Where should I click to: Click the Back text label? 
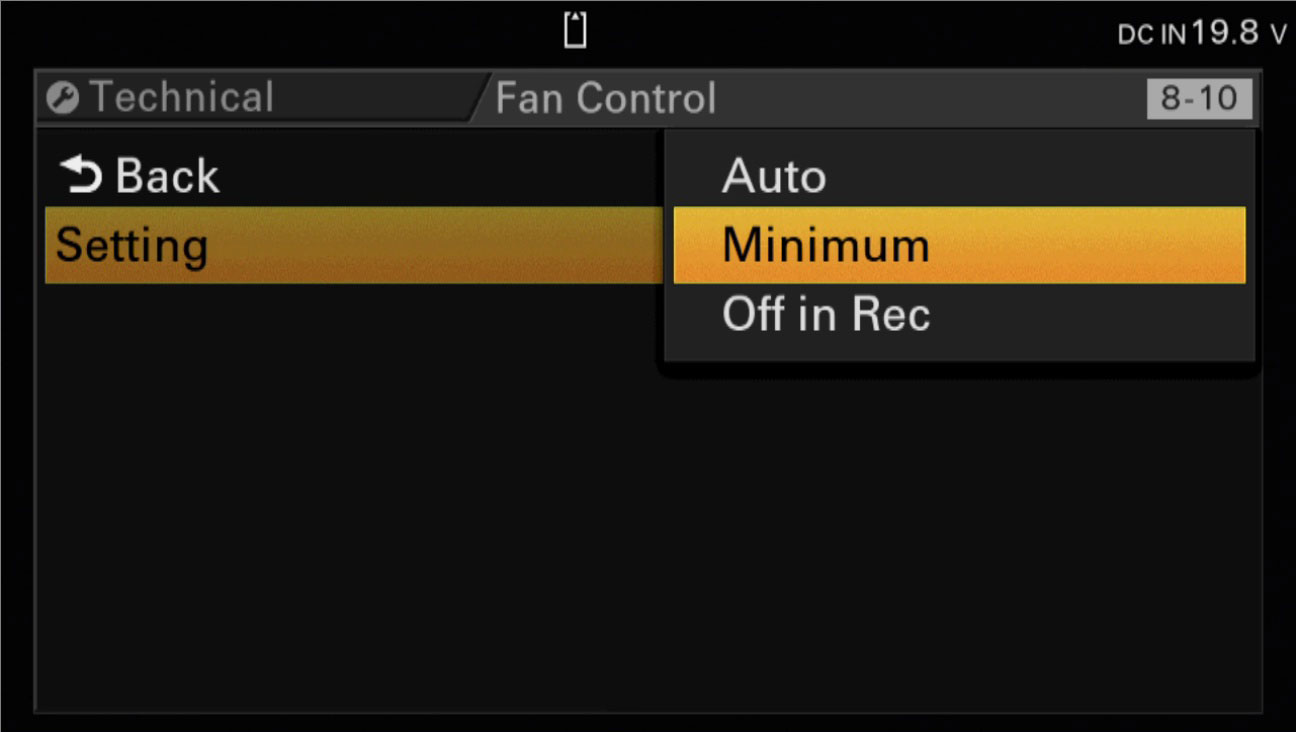coord(167,176)
